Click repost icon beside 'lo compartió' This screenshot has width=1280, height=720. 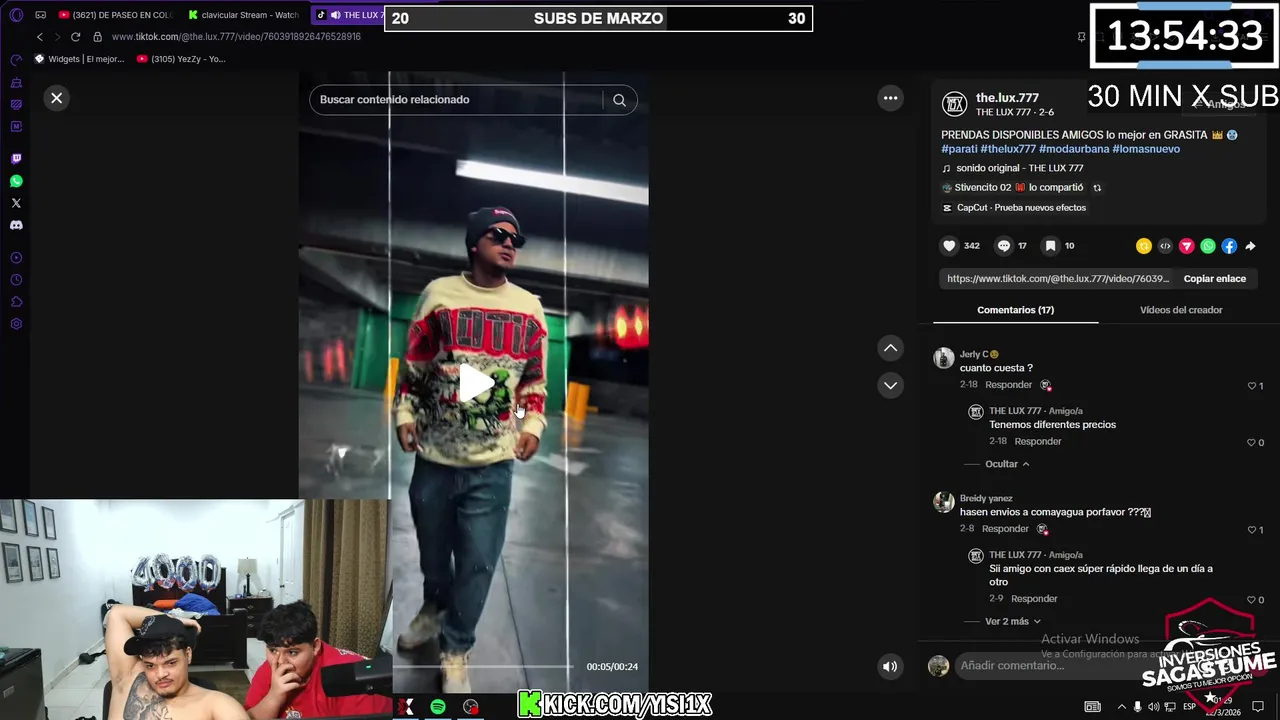tap(1097, 188)
